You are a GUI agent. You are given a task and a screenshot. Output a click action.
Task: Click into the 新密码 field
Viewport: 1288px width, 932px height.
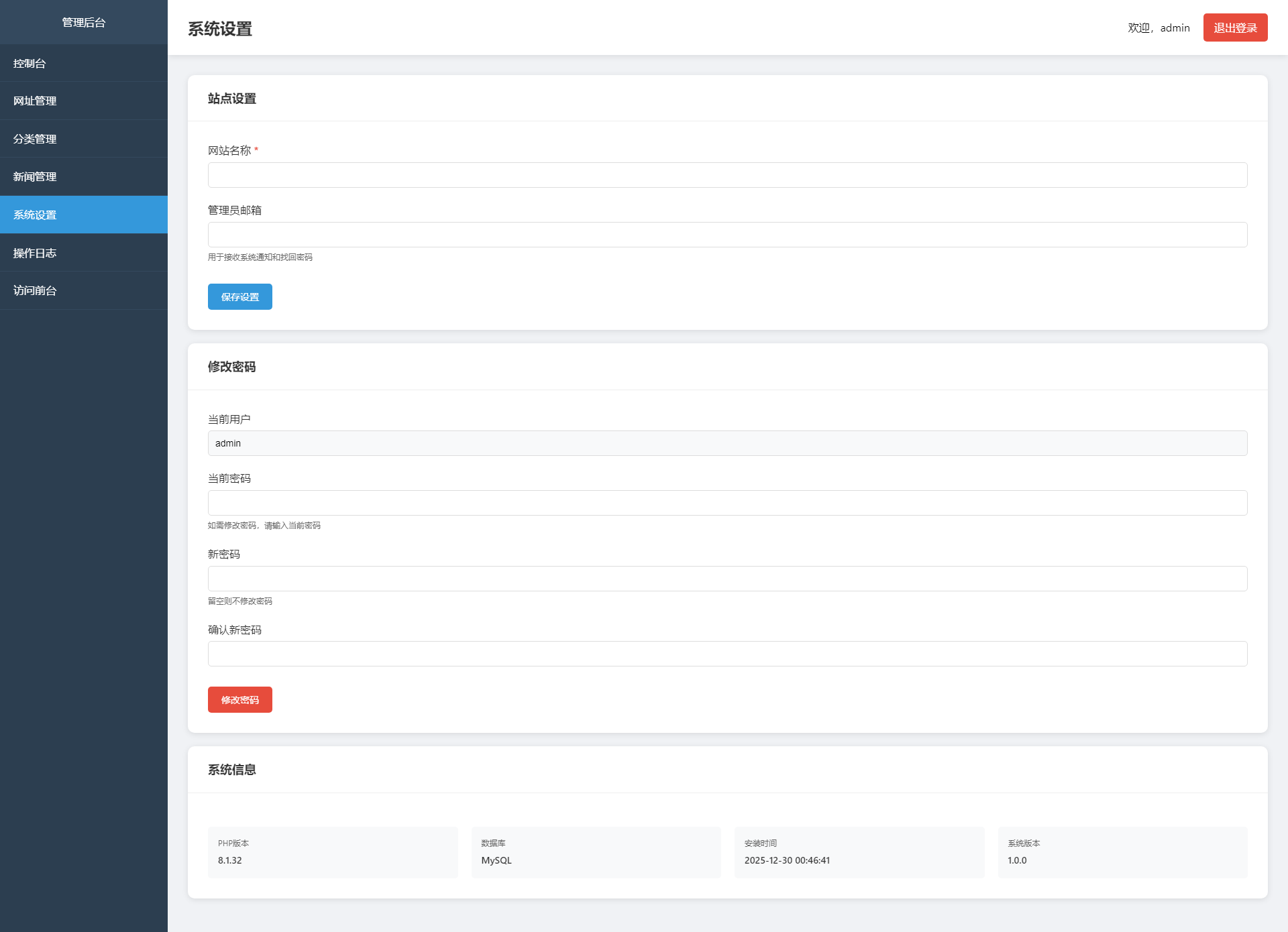[727, 579]
